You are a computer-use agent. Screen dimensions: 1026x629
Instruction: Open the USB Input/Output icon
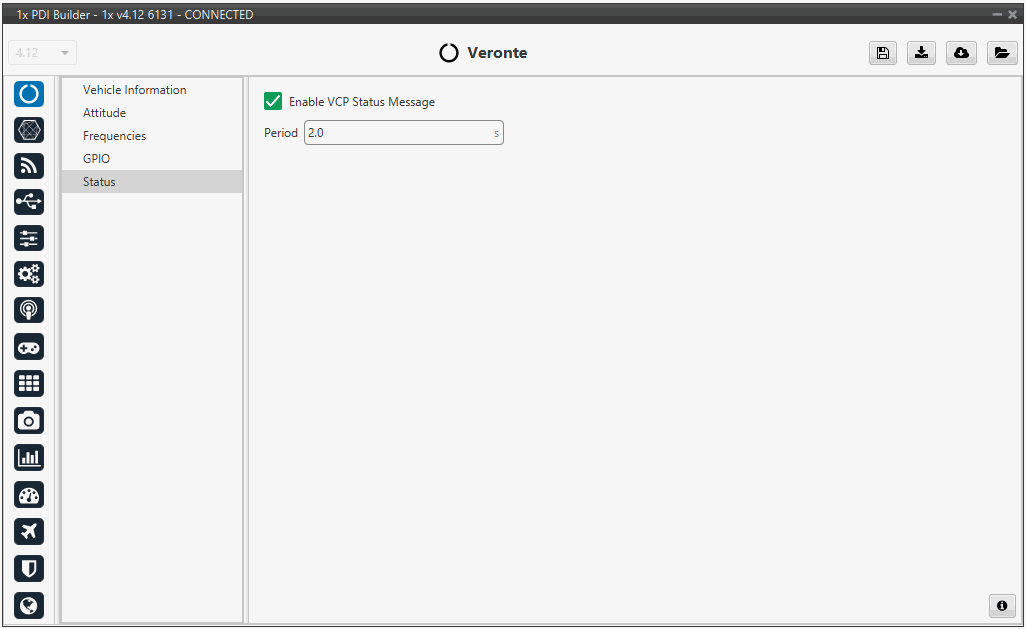click(x=29, y=202)
